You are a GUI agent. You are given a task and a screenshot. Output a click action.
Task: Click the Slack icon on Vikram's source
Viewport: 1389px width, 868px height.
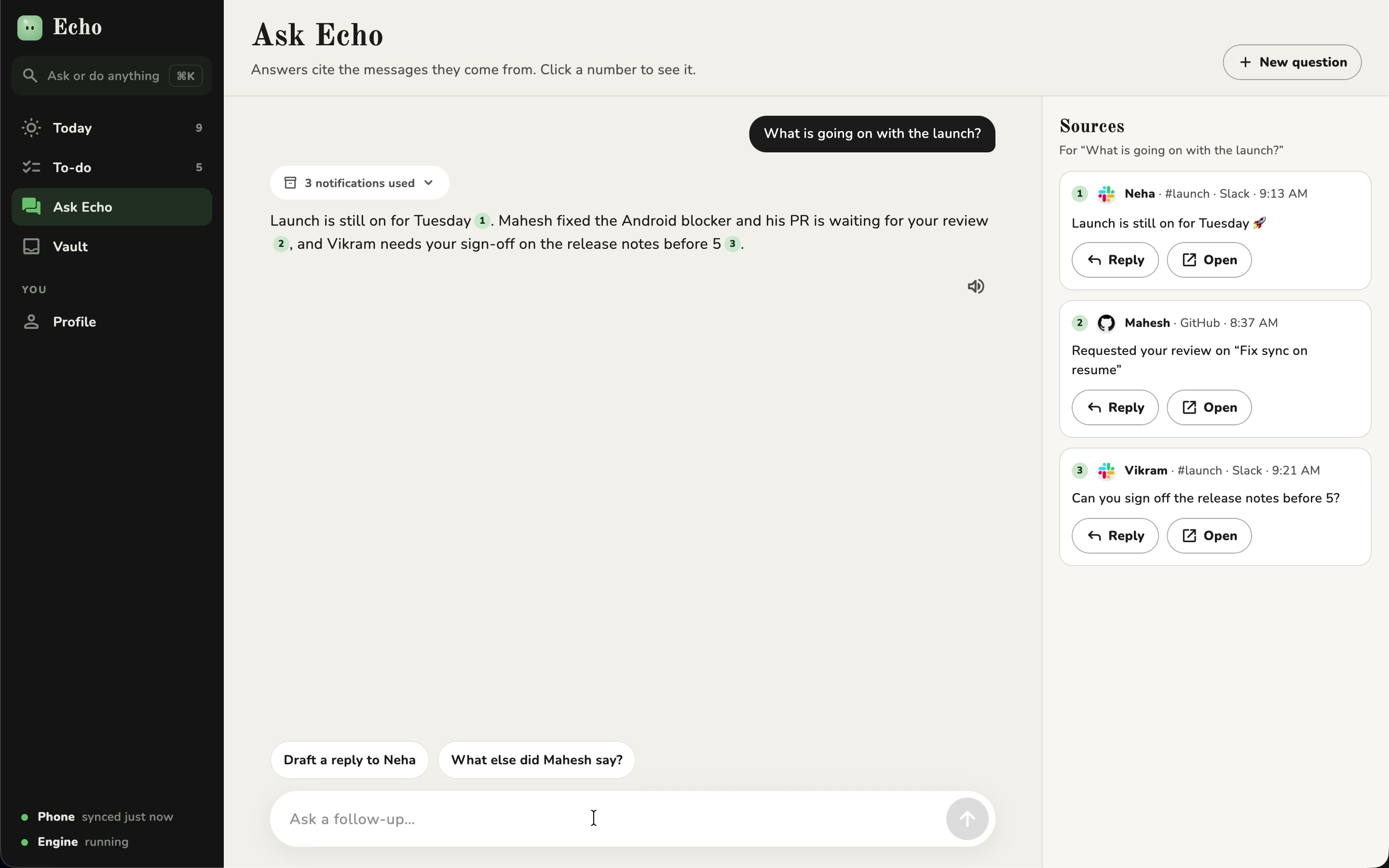pyautogui.click(x=1106, y=471)
